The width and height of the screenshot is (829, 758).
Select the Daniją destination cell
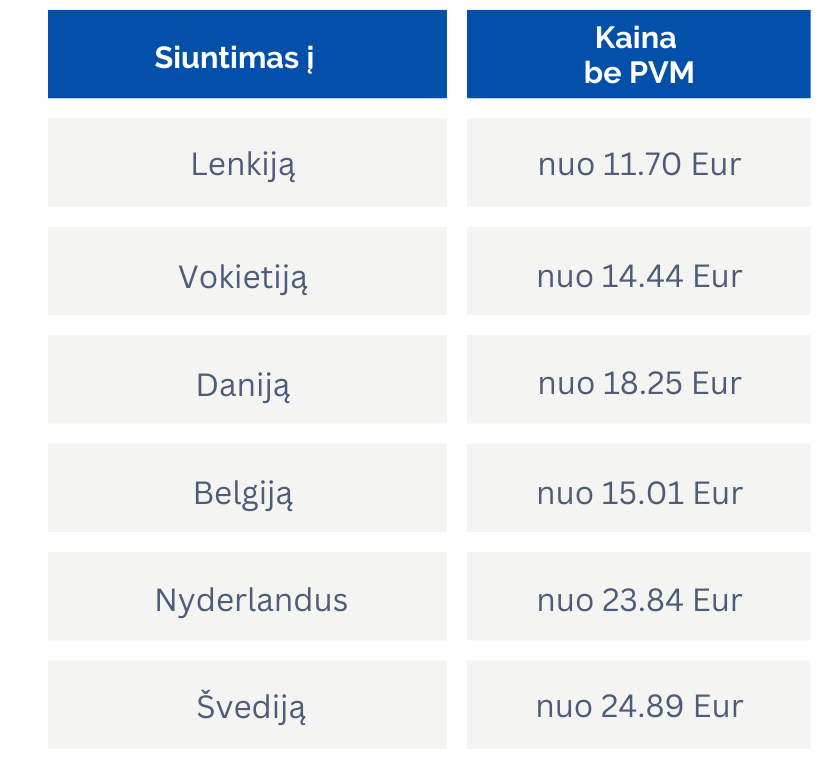[x=247, y=380]
